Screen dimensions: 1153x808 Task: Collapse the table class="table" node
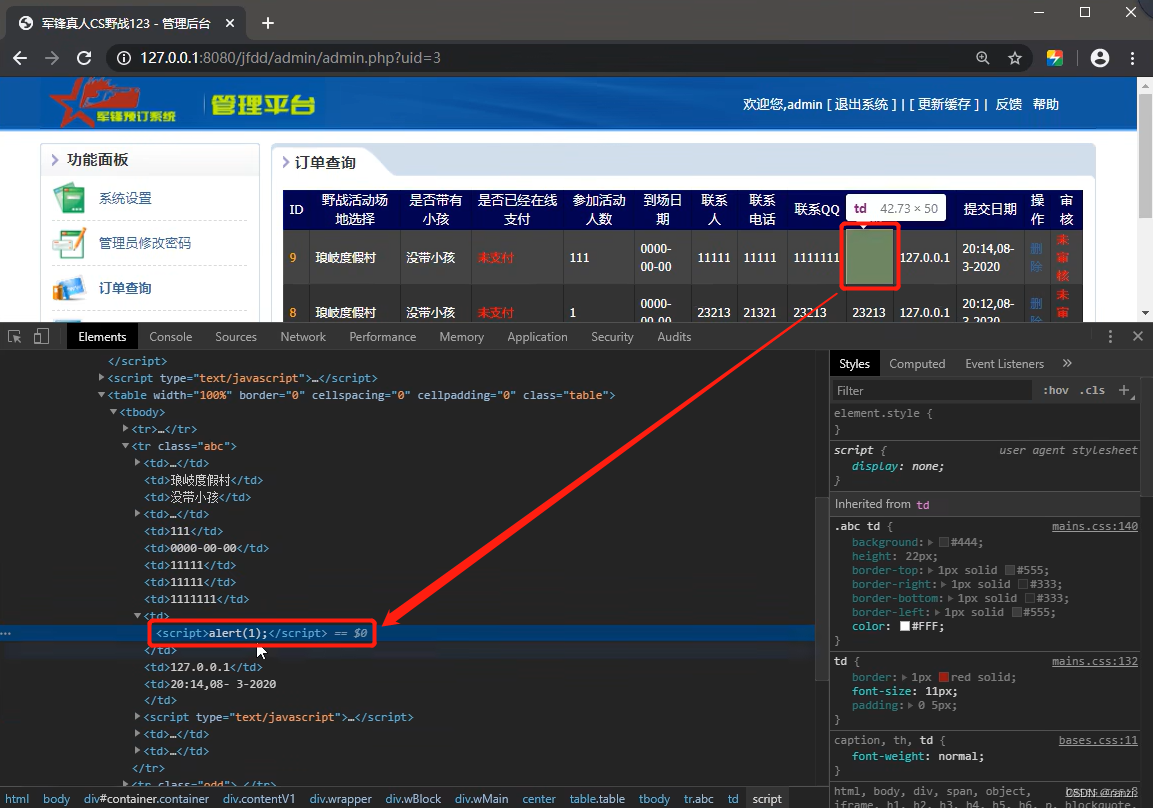(101, 395)
